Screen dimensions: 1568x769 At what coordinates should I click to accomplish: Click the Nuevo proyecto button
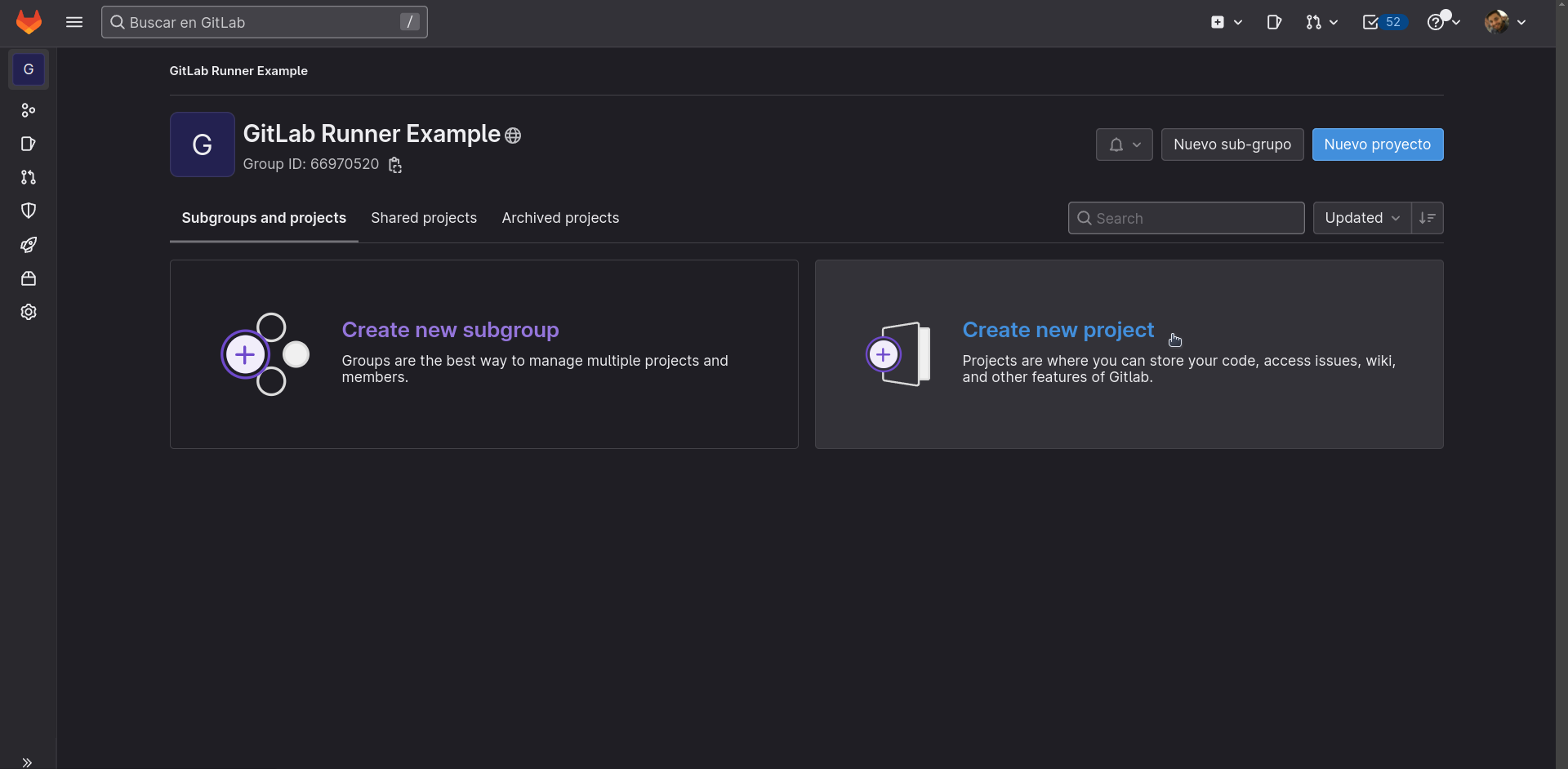point(1378,144)
